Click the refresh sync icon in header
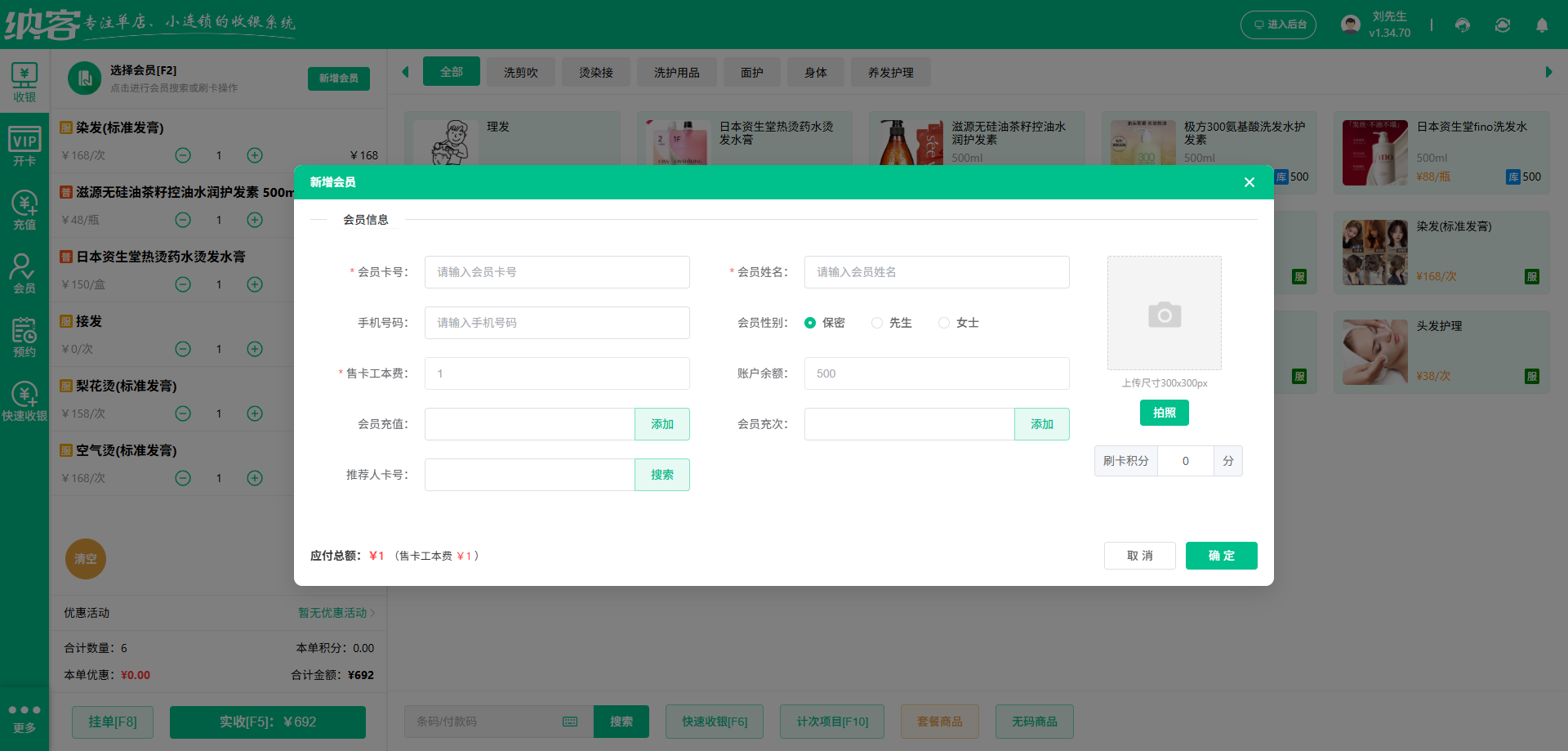 [x=1503, y=25]
